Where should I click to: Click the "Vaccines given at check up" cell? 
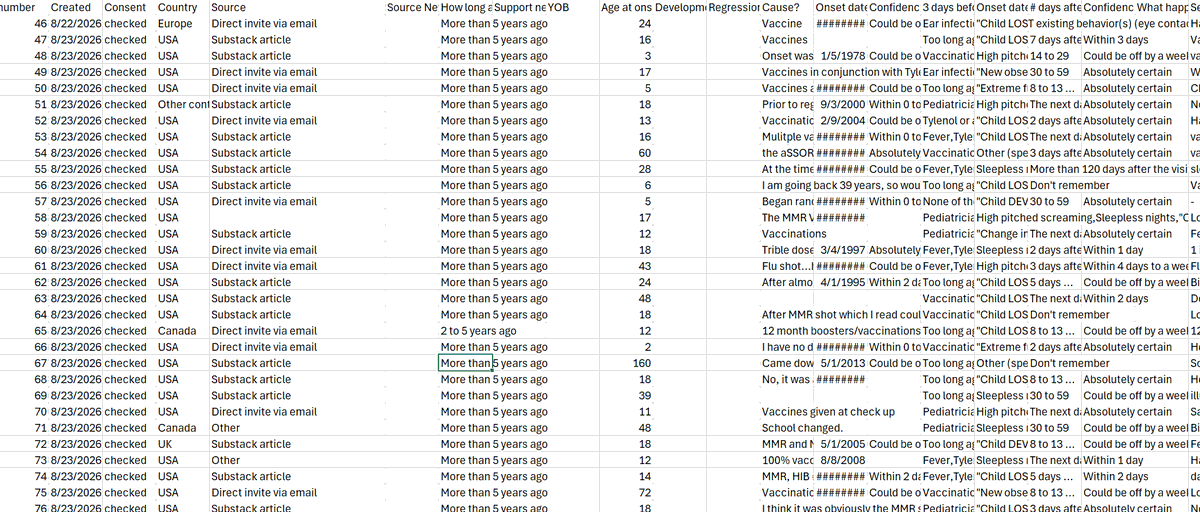click(828, 412)
